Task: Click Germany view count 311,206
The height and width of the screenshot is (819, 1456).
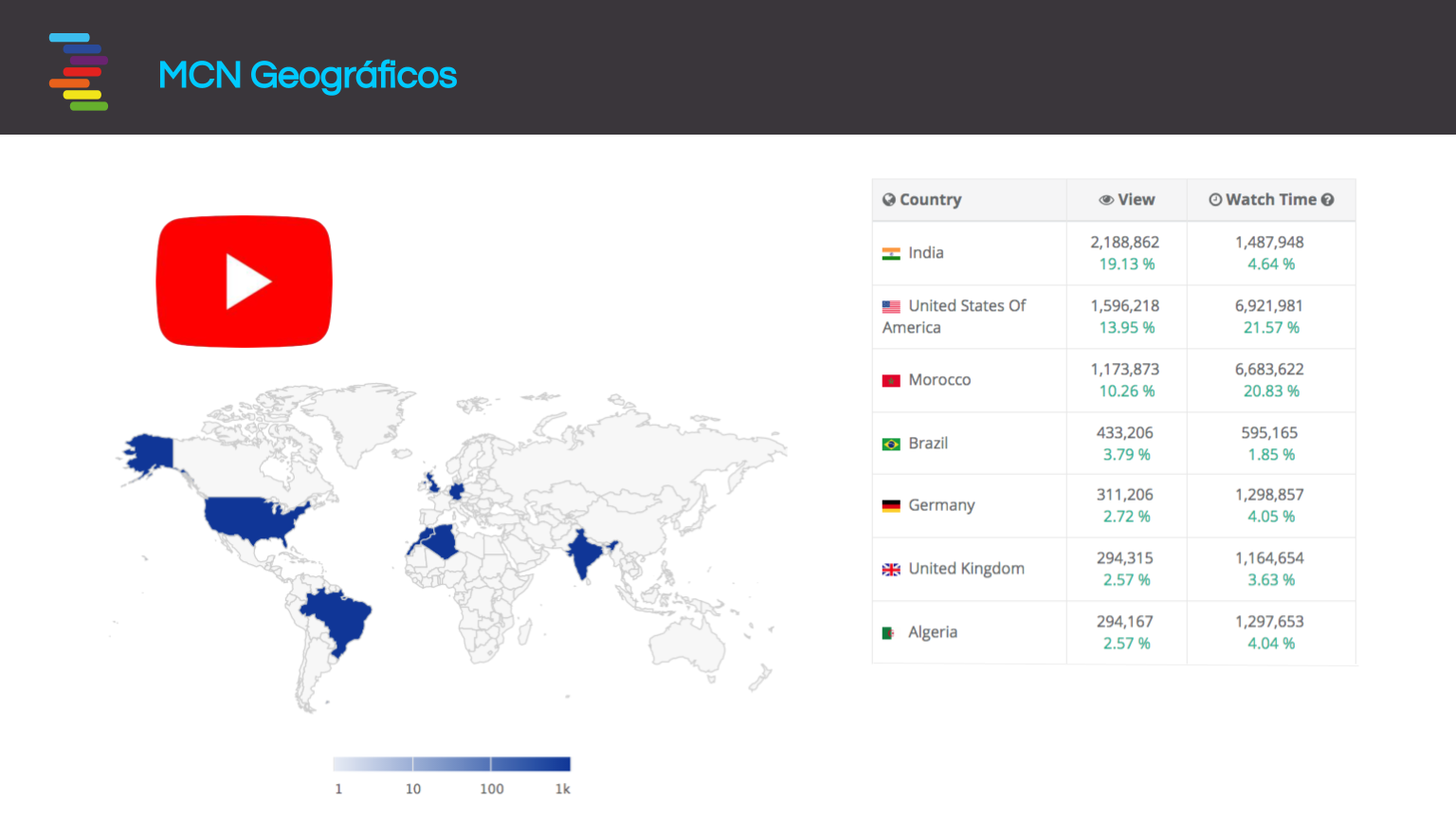Action: 1125,495
